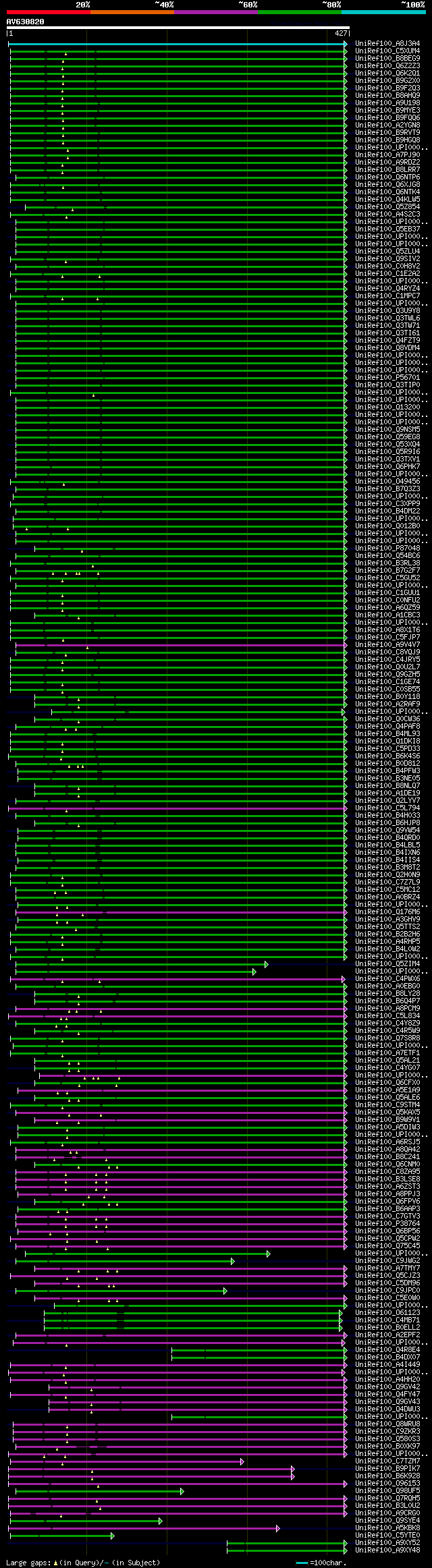Select the UniRef100_Q176M6 label
Screen dimensions: 432x1568
tap(387, 912)
